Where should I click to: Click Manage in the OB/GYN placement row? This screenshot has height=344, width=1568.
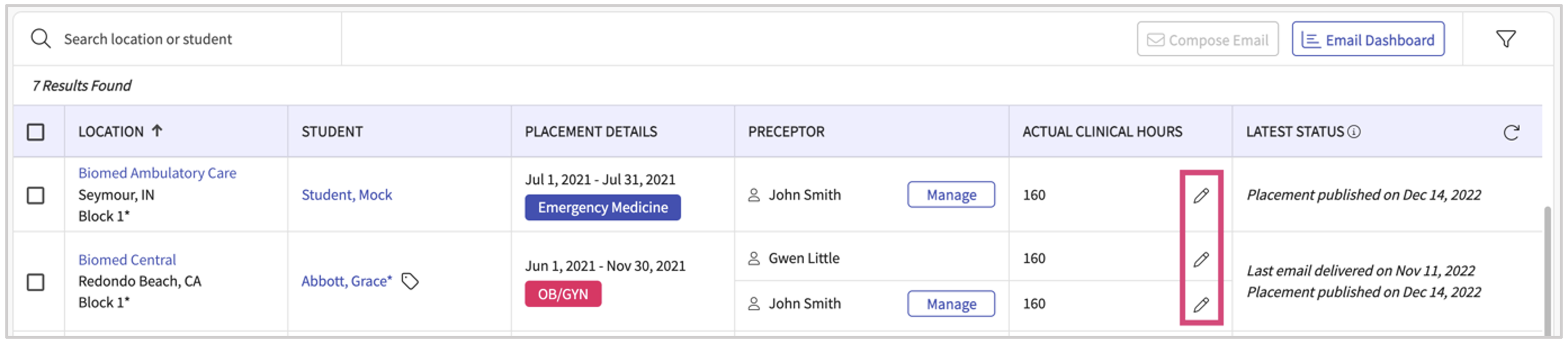click(x=951, y=304)
